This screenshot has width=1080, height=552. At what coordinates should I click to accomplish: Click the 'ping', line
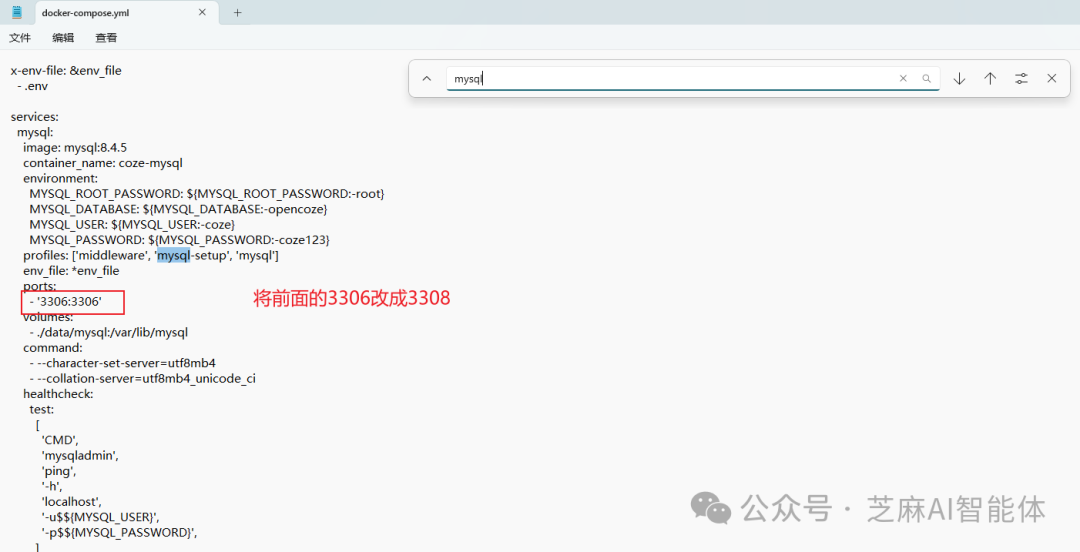(x=59, y=471)
